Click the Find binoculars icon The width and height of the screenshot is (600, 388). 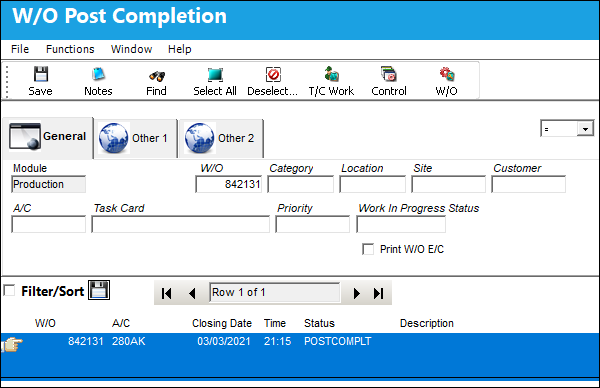click(x=157, y=76)
